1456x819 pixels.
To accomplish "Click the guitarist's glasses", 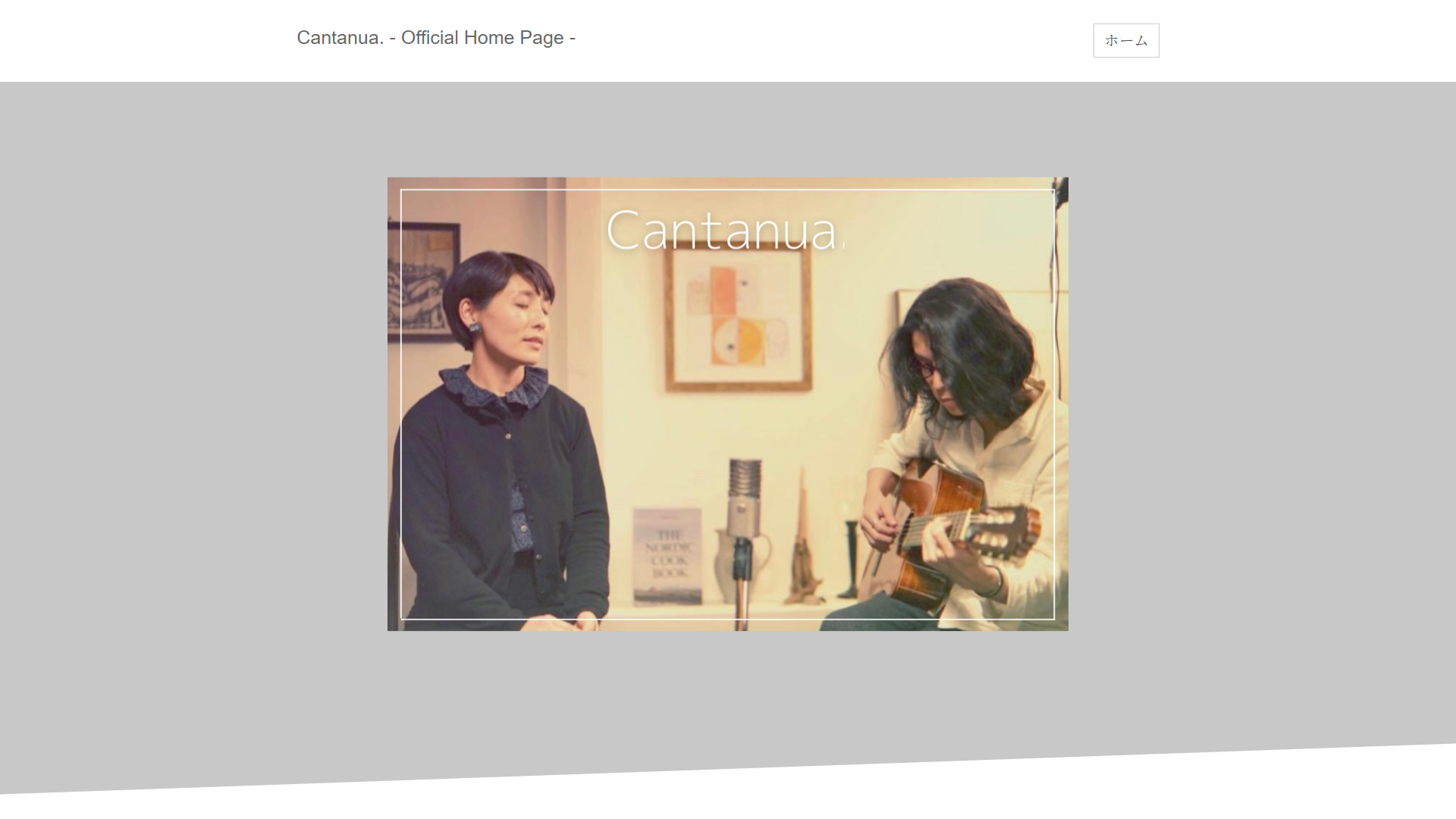I will pos(924,370).
